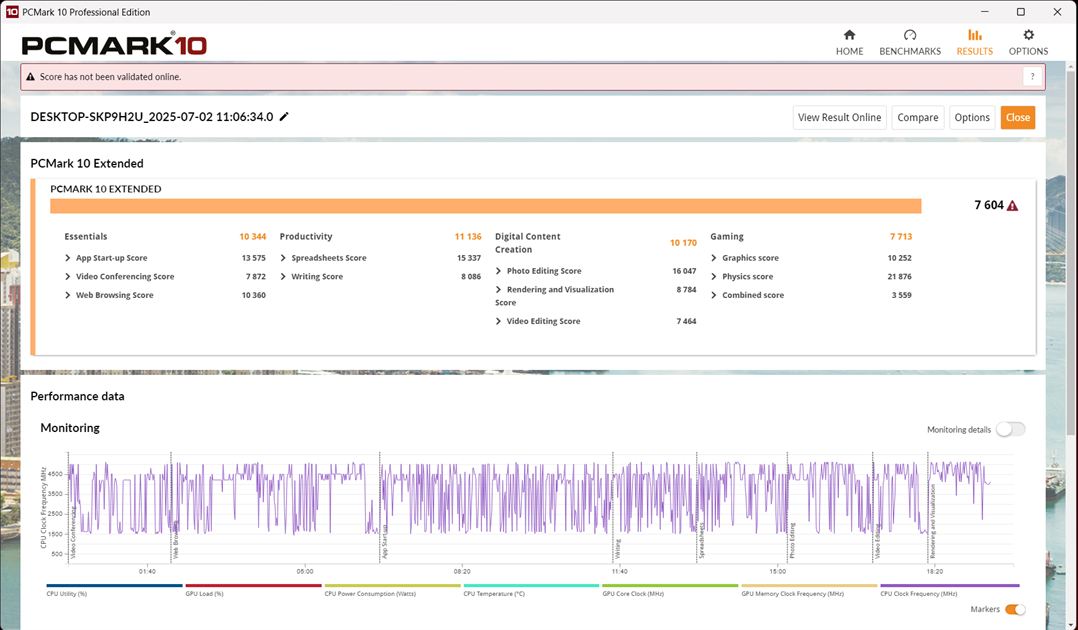Click the PCMark 10 logo

[x=114, y=45]
